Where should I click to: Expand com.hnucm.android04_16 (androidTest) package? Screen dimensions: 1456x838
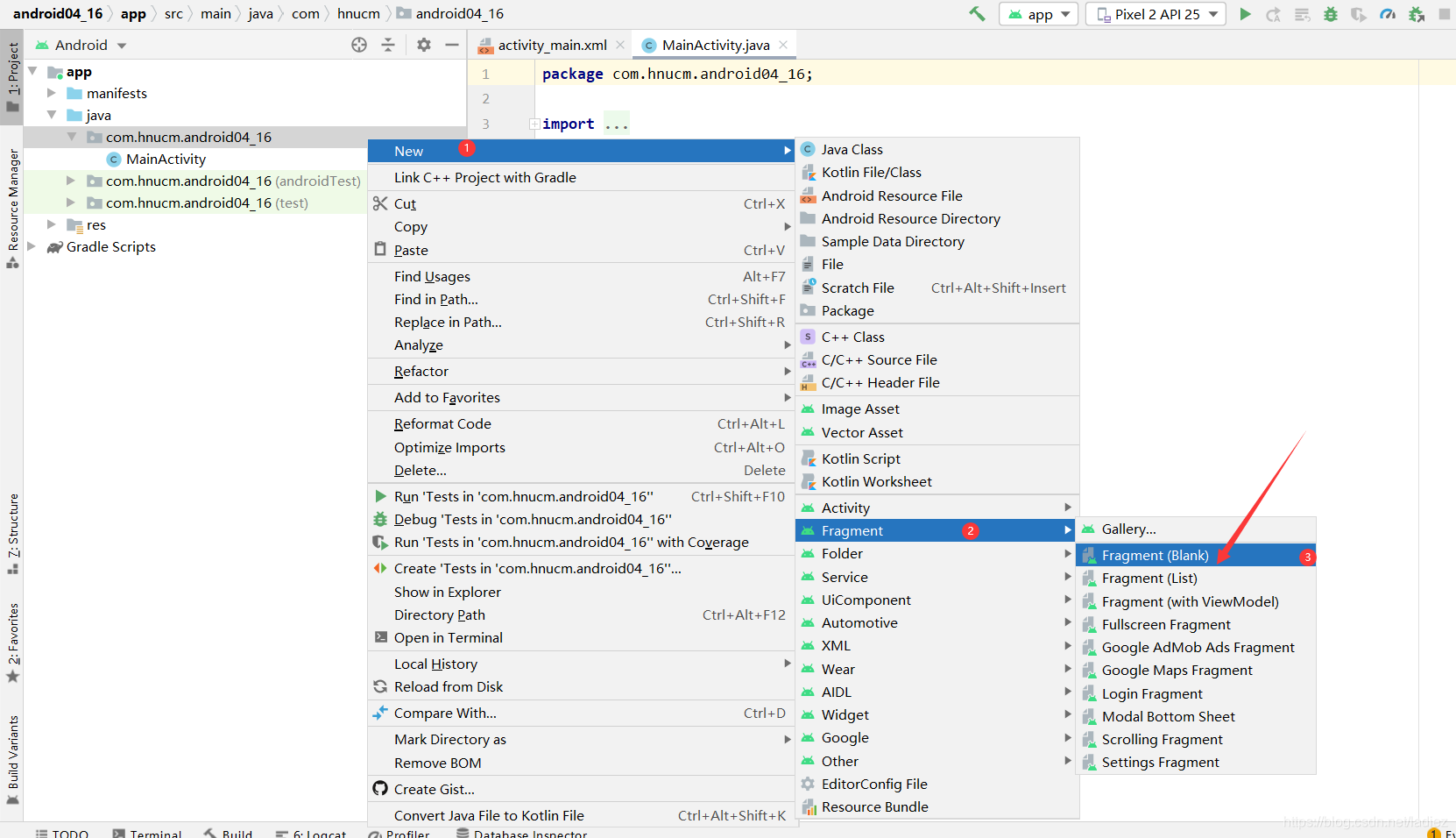[x=71, y=181]
